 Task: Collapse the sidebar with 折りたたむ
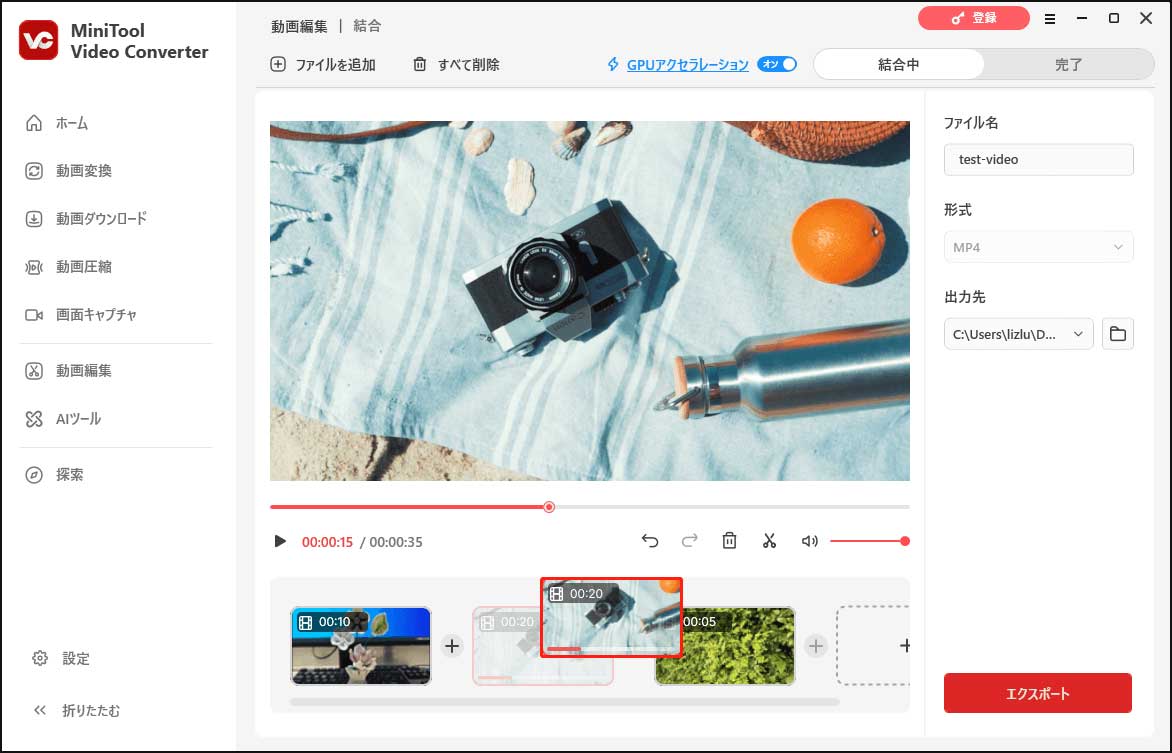click(x=76, y=710)
